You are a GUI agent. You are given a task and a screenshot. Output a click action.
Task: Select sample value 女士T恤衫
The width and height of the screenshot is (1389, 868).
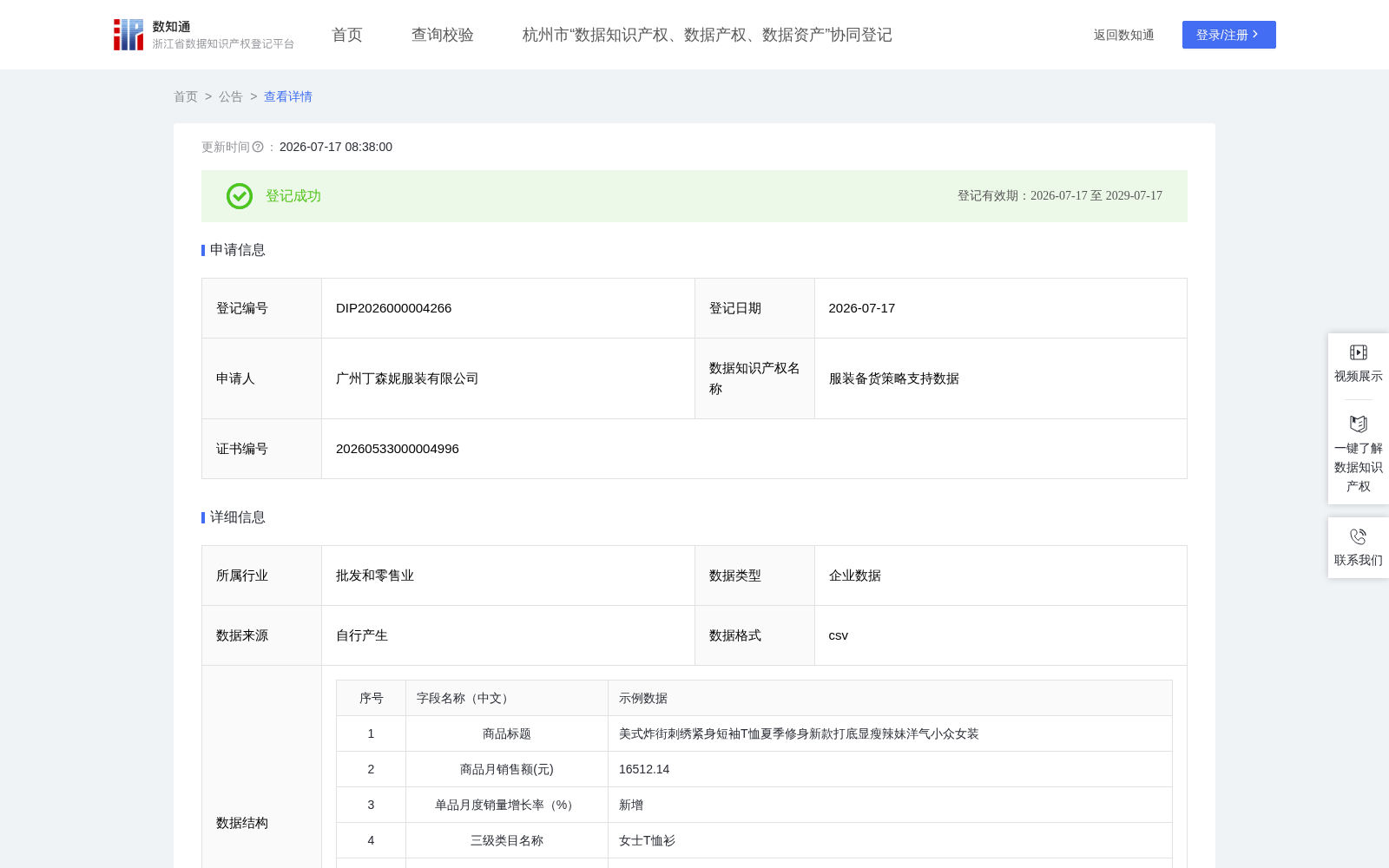647,840
